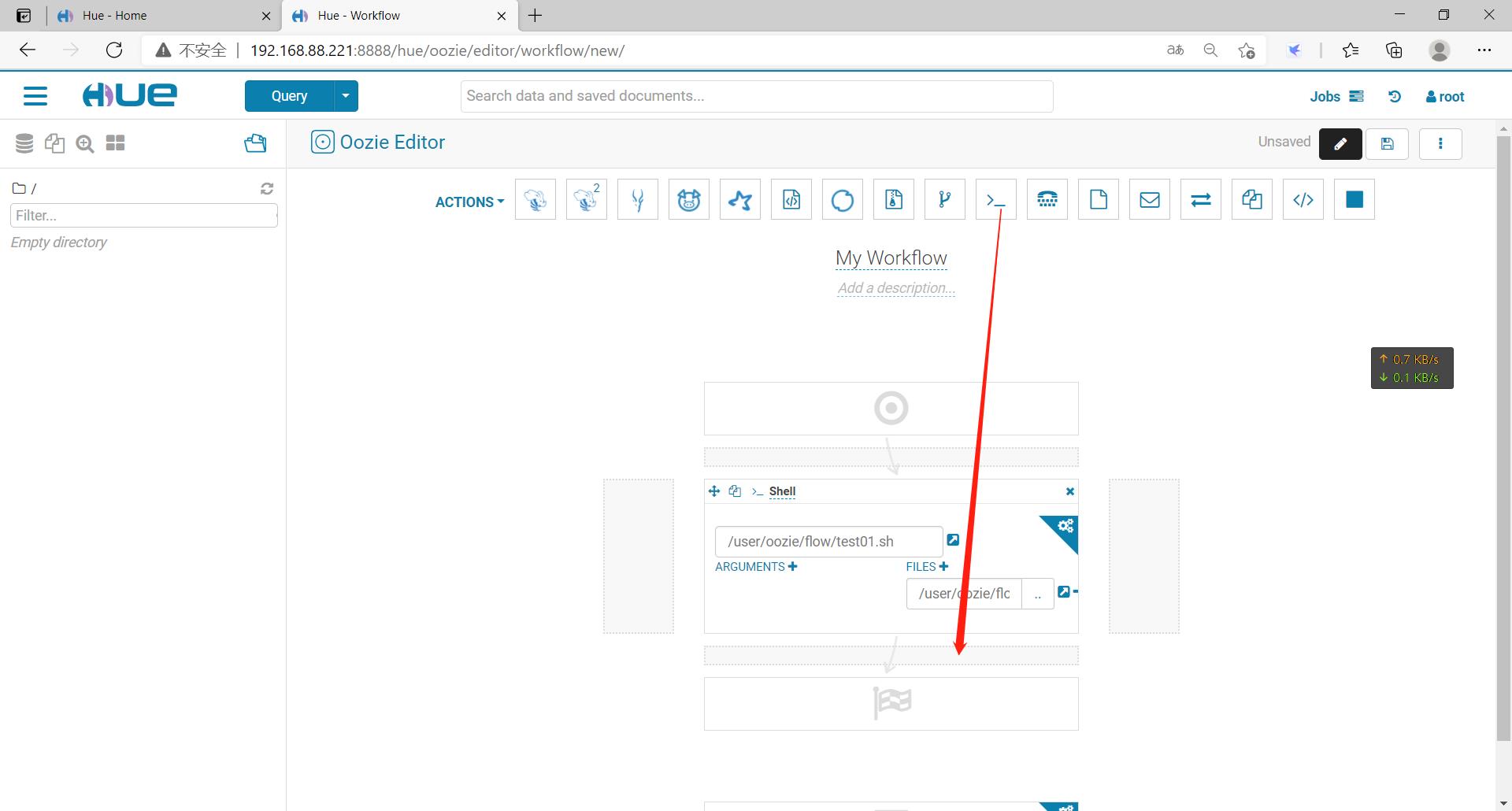The height and width of the screenshot is (811, 1512).
Task: Grab the Shell node move handle icon
Action: click(x=714, y=491)
